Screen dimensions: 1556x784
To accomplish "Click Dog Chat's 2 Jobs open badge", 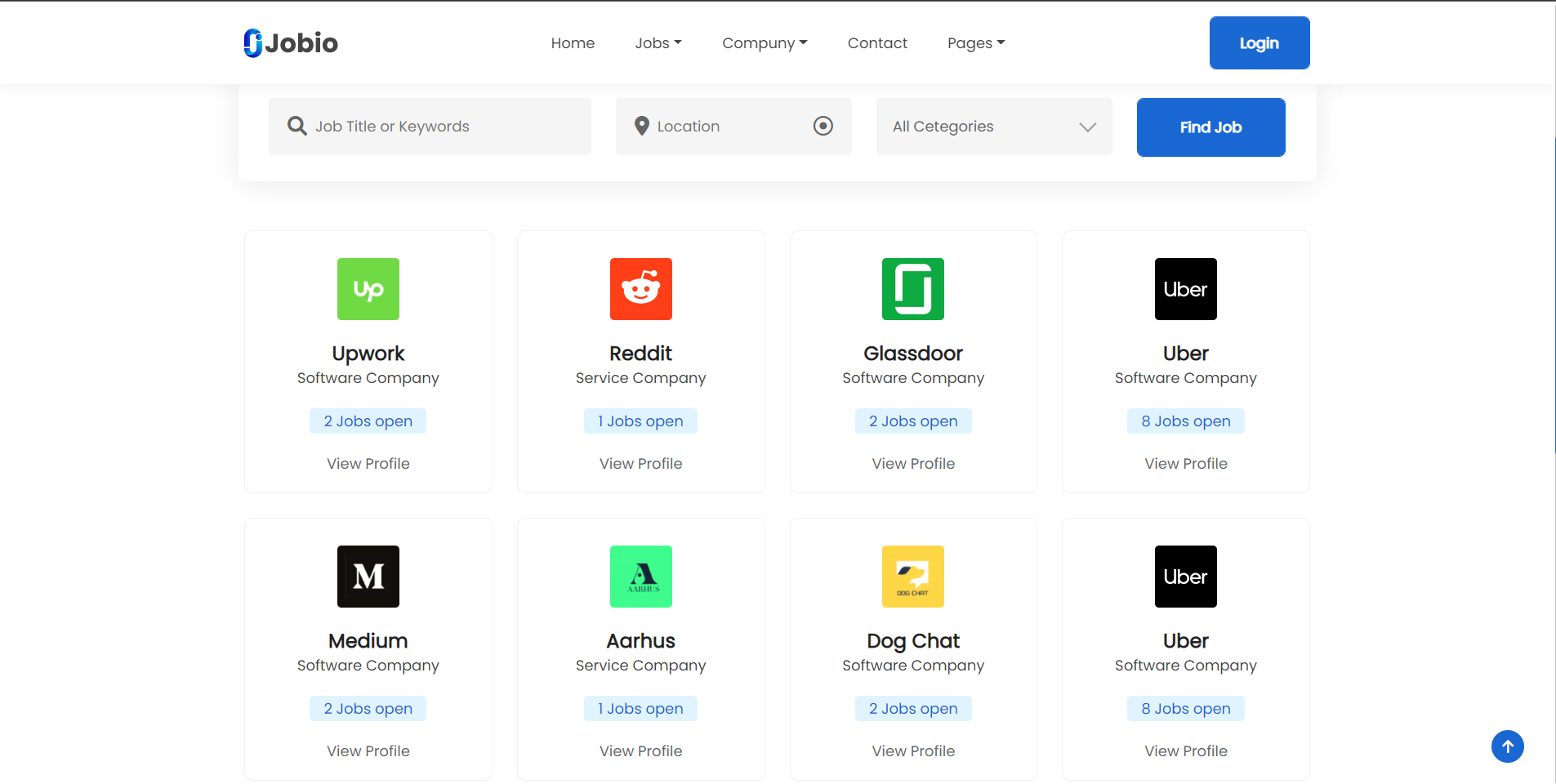I will click(913, 709).
